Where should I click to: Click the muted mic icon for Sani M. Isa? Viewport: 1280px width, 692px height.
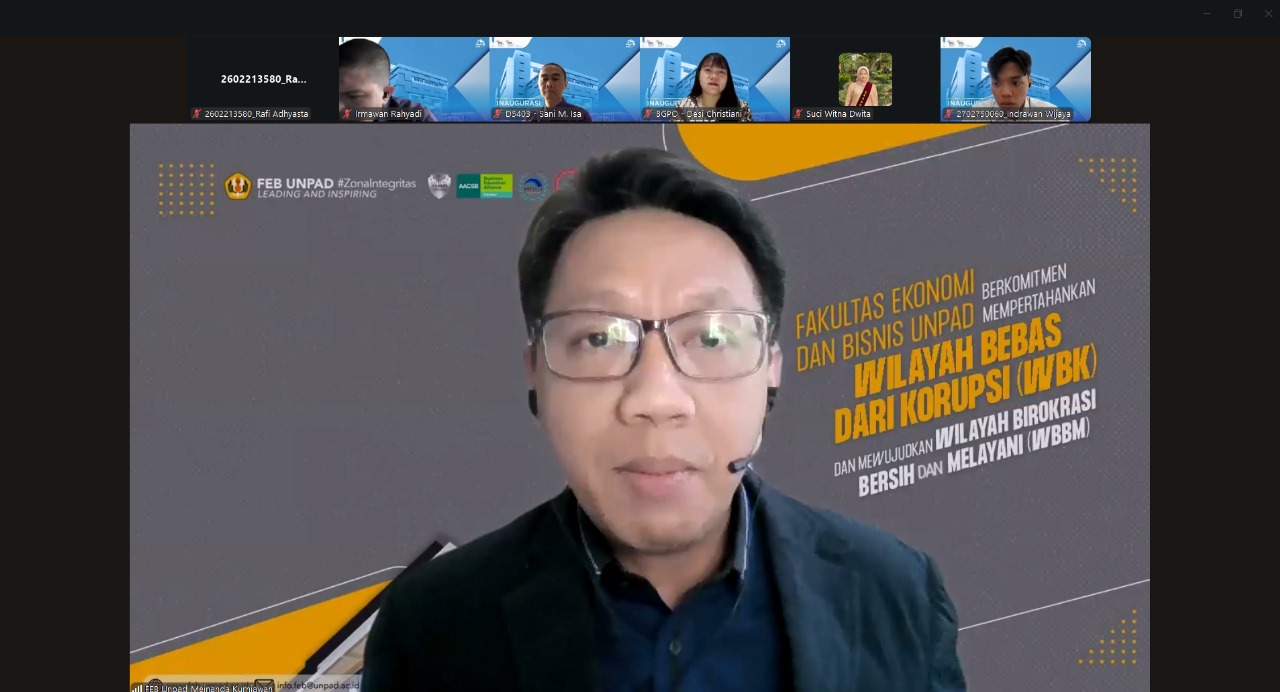(497, 114)
